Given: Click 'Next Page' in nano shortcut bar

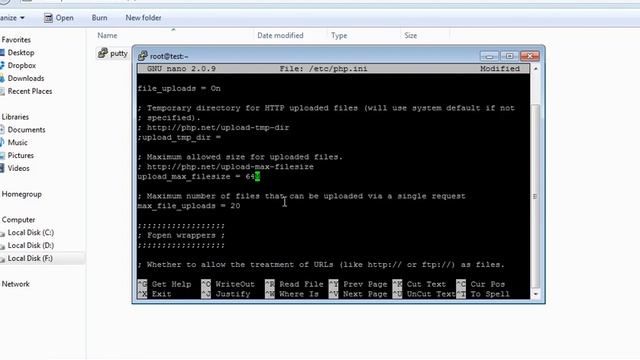Looking at the screenshot, I should coord(365,294).
